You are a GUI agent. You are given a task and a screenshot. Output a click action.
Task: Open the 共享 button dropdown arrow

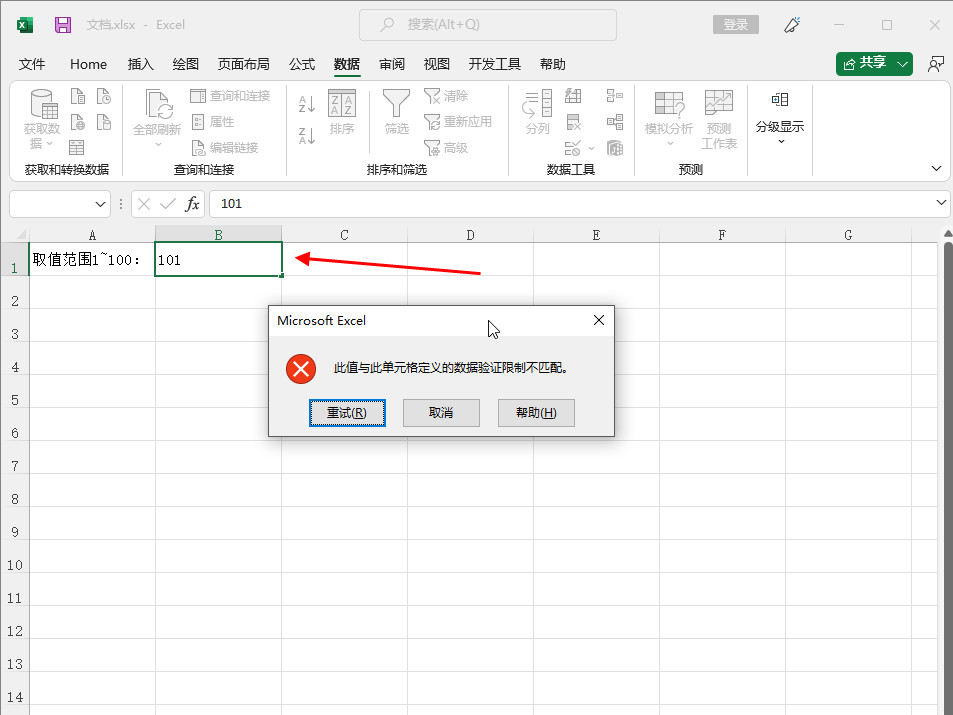(903, 64)
